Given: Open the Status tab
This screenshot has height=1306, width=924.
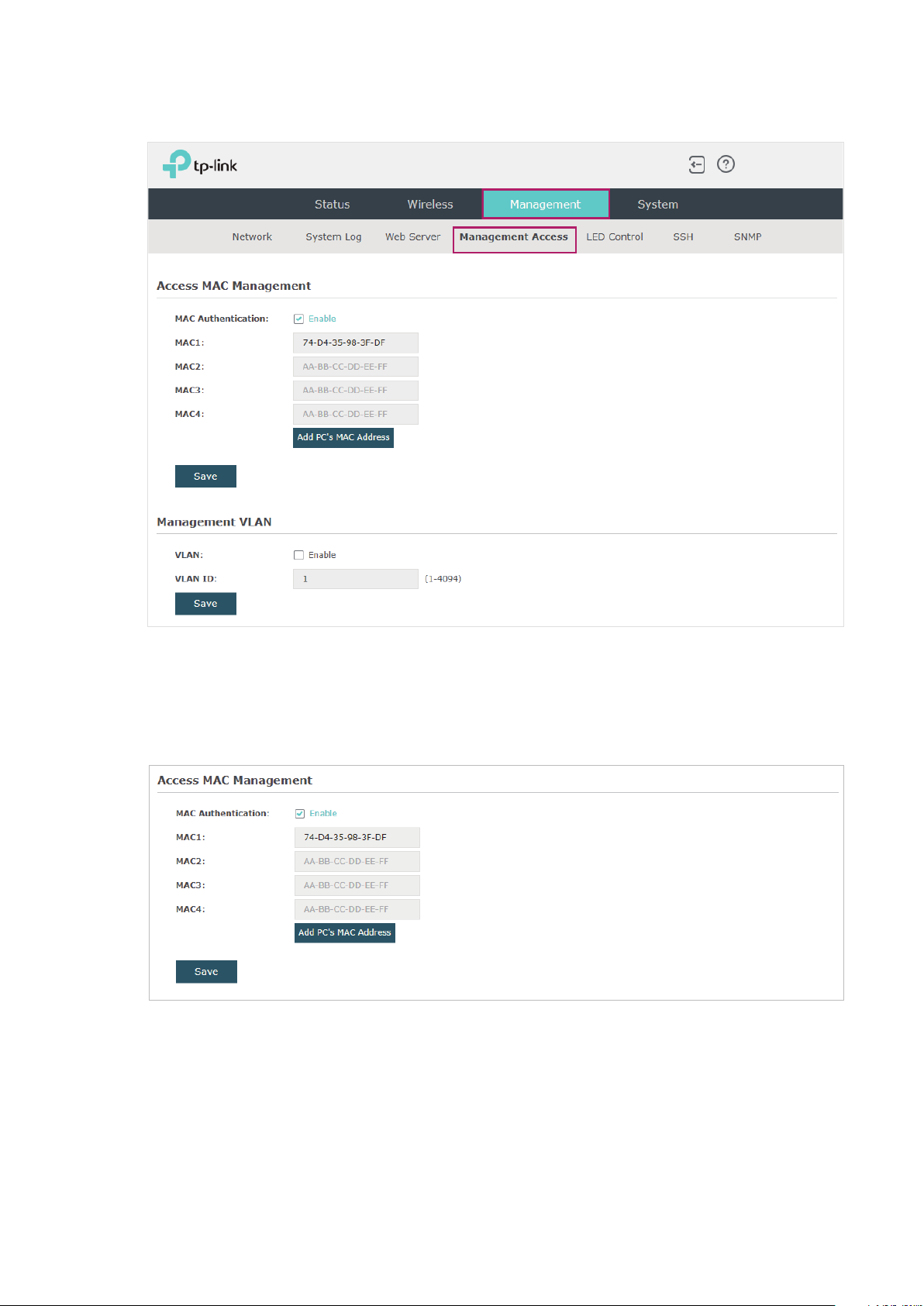Looking at the screenshot, I should pos(332,205).
